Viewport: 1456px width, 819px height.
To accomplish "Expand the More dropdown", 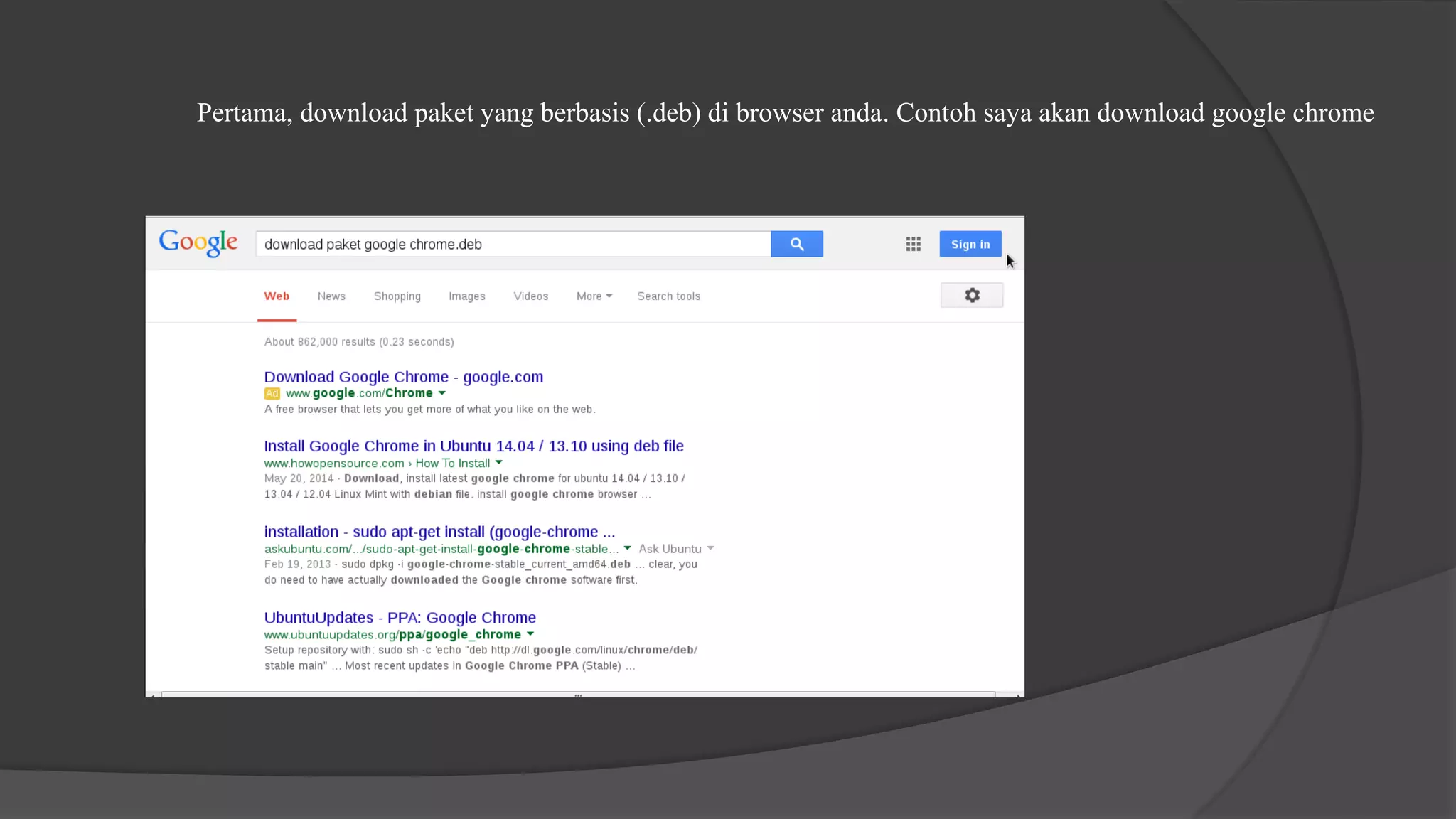I will pos(594,296).
